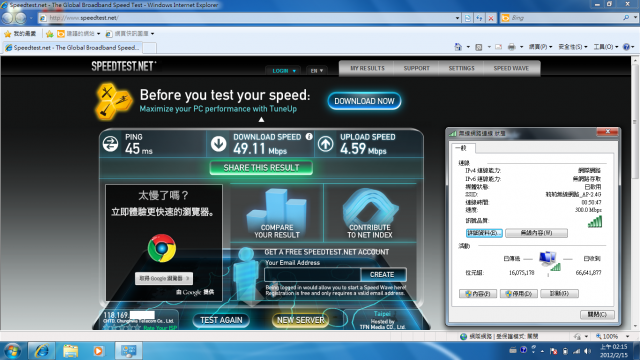The image size is (640, 360).
Task: Click the Windows Start orb
Action: (12, 351)
